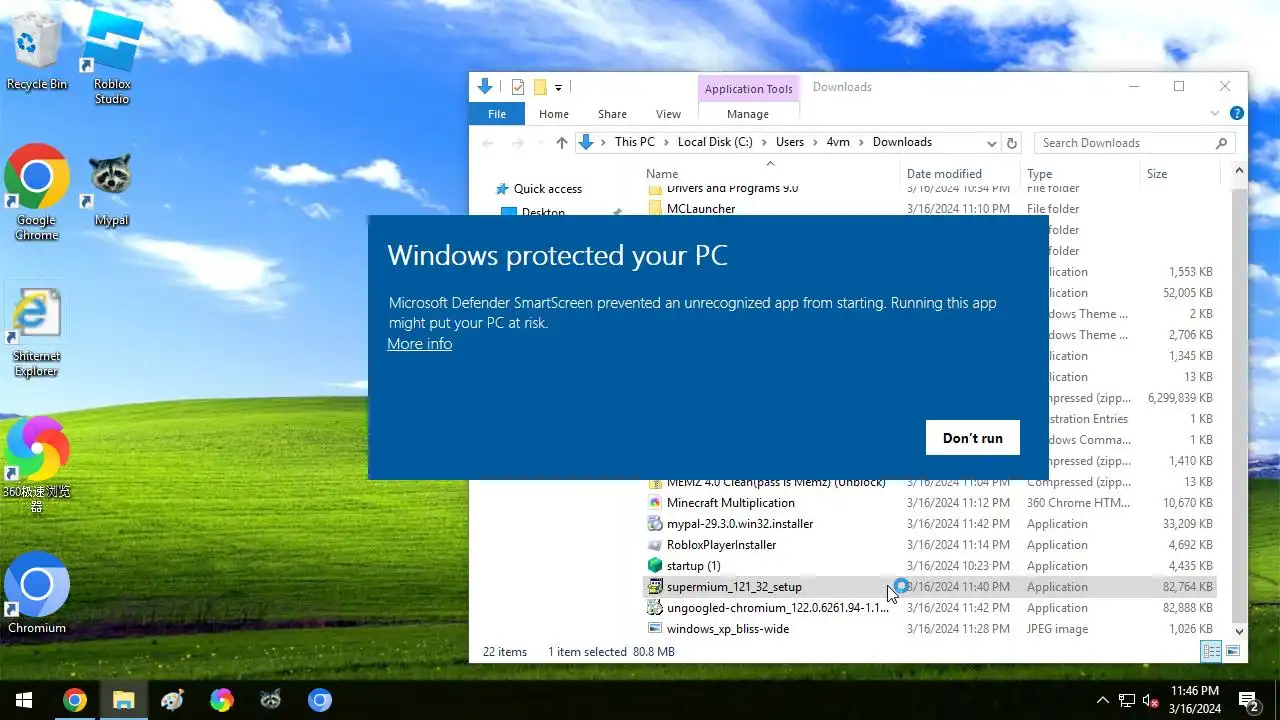Open the notification center icon
1280x720 pixels.
point(1248,700)
